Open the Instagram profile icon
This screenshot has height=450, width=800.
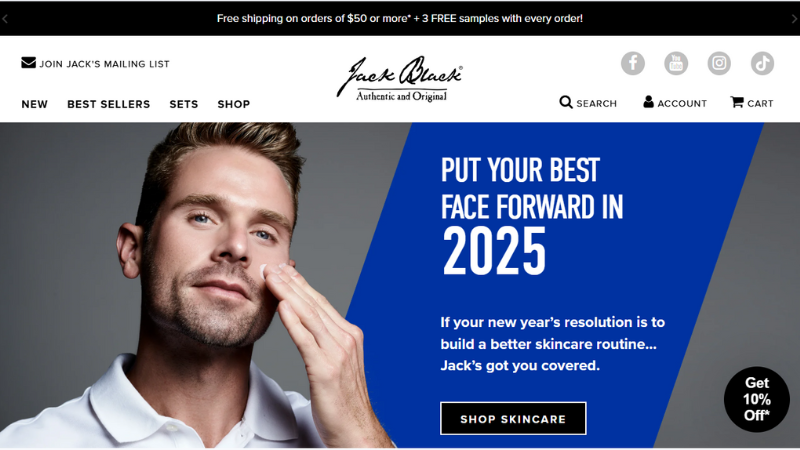(x=719, y=63)
